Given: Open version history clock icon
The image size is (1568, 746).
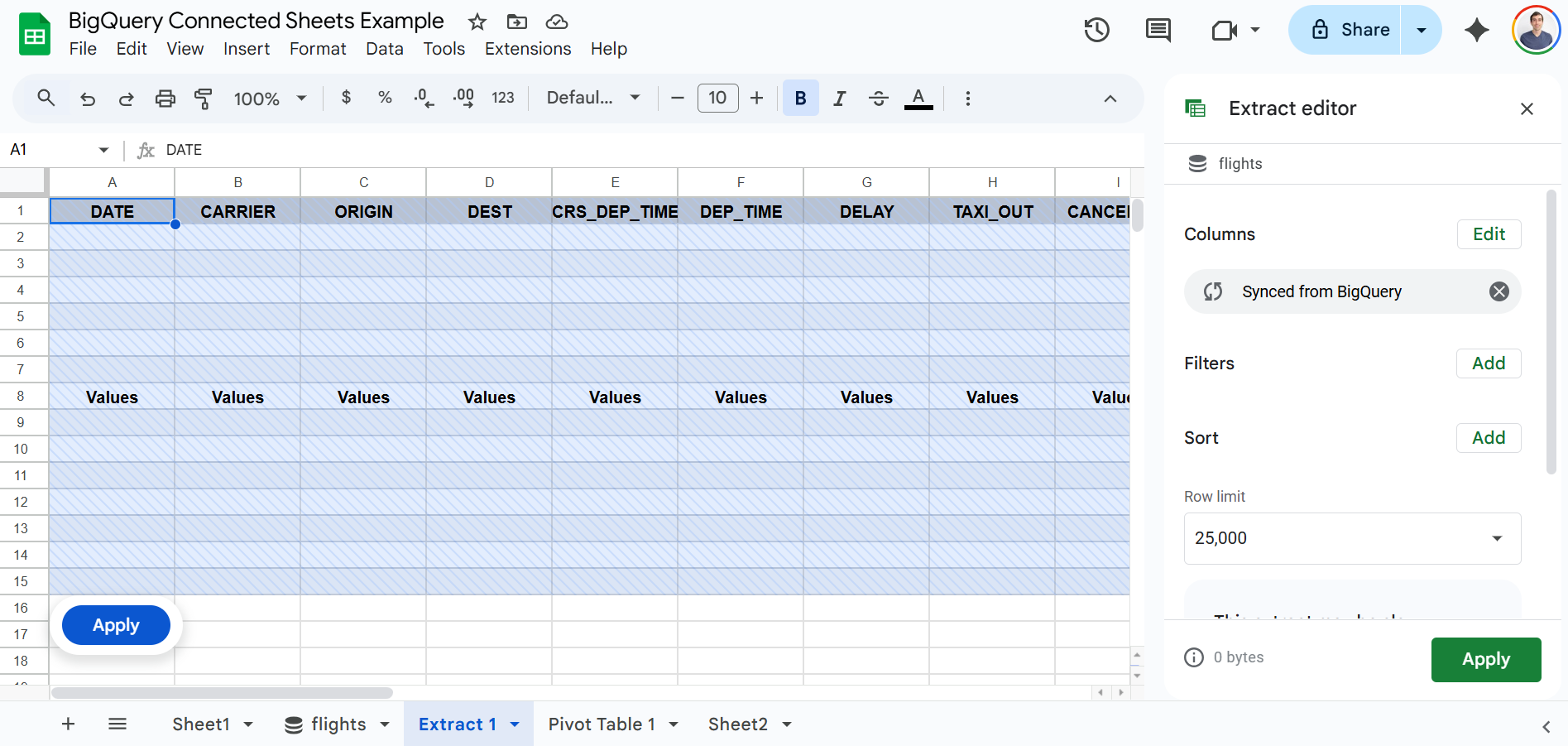Looking at the screenshot, I should point(1096,31).
